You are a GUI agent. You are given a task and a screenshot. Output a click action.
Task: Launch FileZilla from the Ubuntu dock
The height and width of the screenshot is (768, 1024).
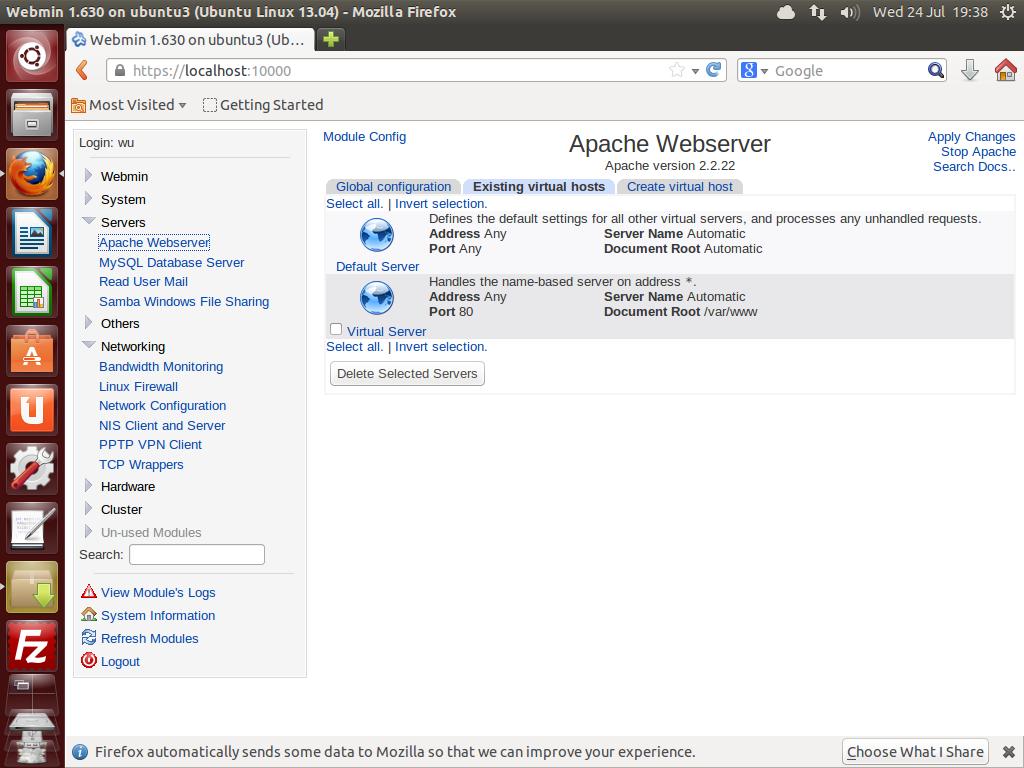[32, 645]
